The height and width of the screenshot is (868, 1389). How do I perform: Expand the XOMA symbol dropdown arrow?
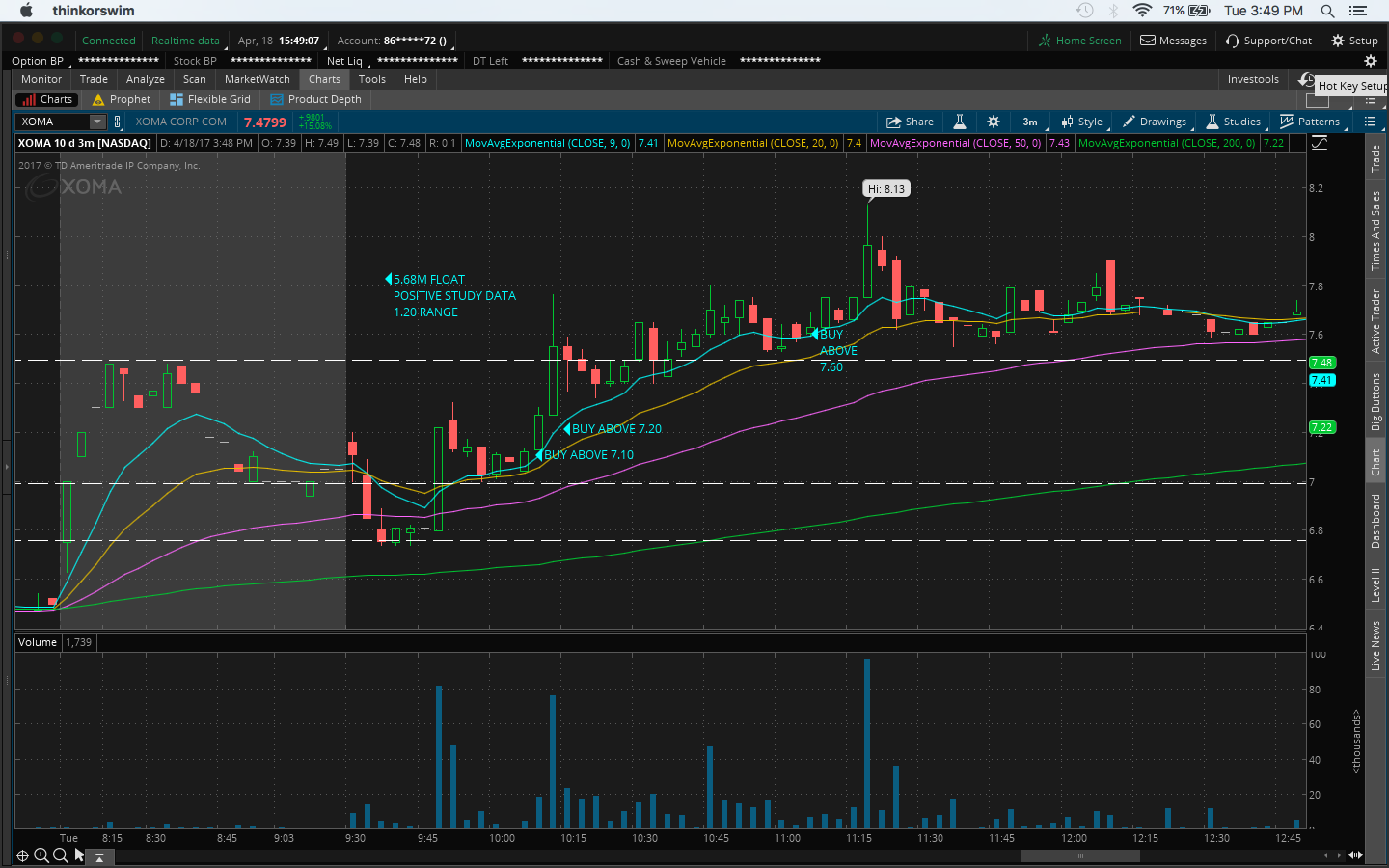(97, 122)
